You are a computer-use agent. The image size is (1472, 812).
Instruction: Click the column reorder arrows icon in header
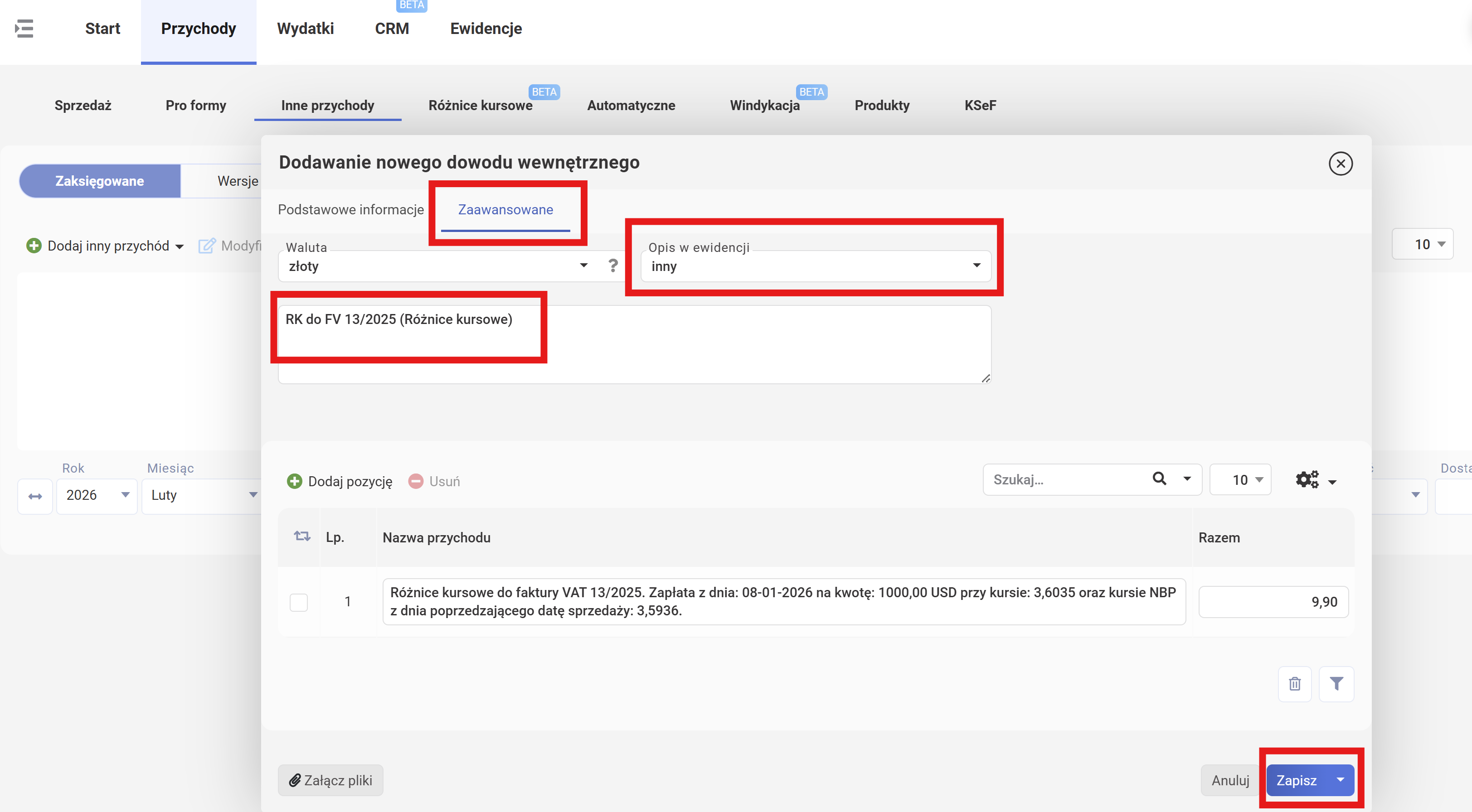pos(302,536)
